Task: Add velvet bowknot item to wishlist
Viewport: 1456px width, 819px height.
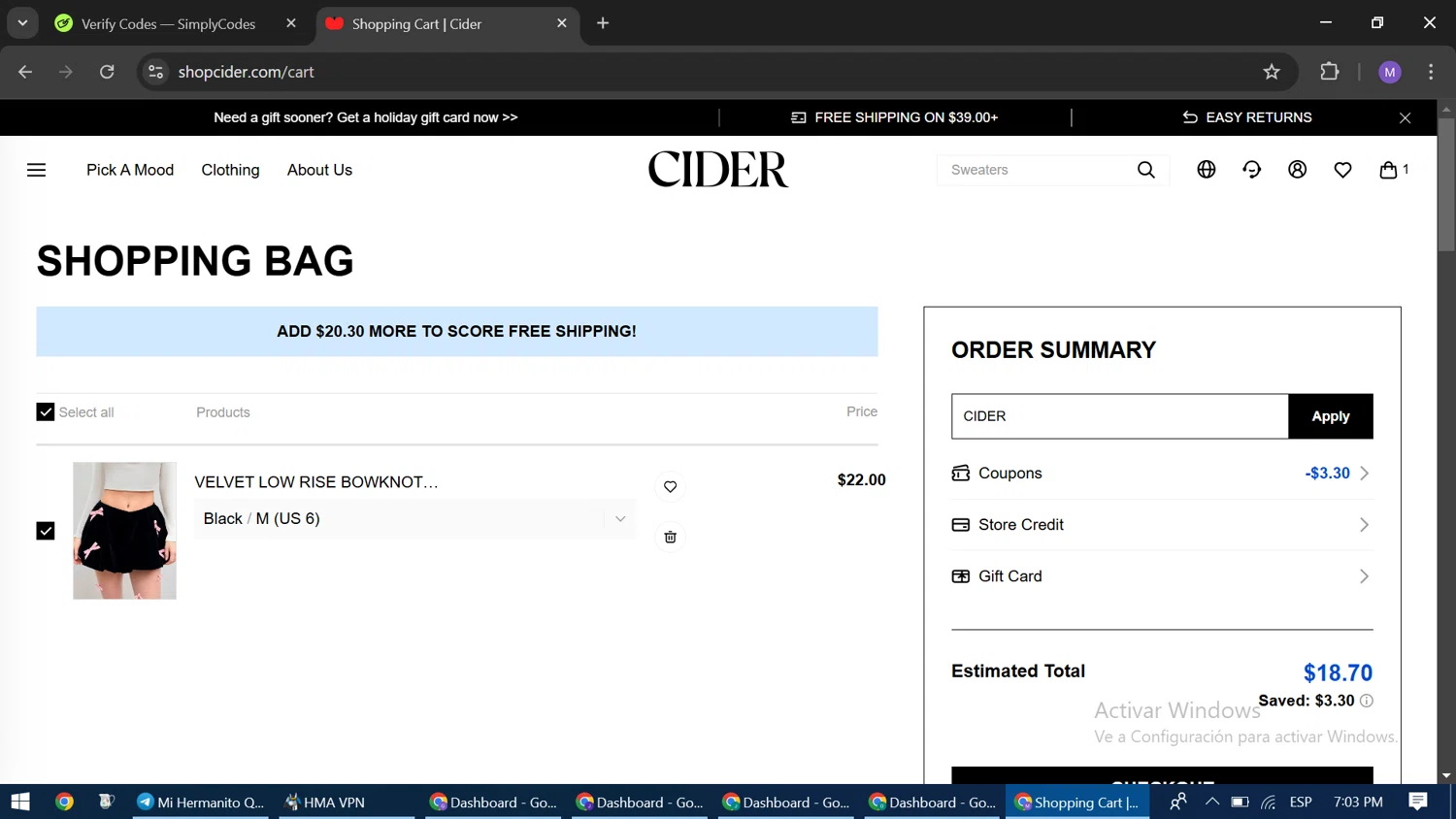Action: pos(671,486)
